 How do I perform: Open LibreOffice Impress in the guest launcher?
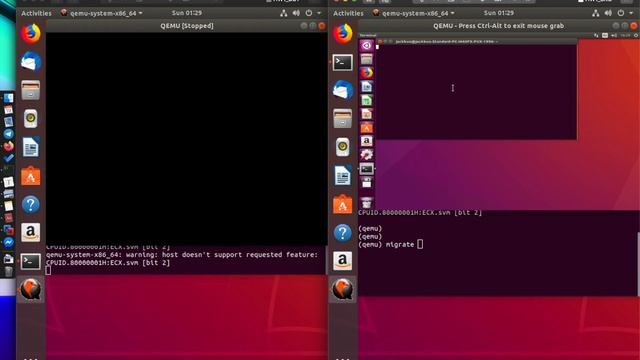pyautogui.click(x=367, y=114)
